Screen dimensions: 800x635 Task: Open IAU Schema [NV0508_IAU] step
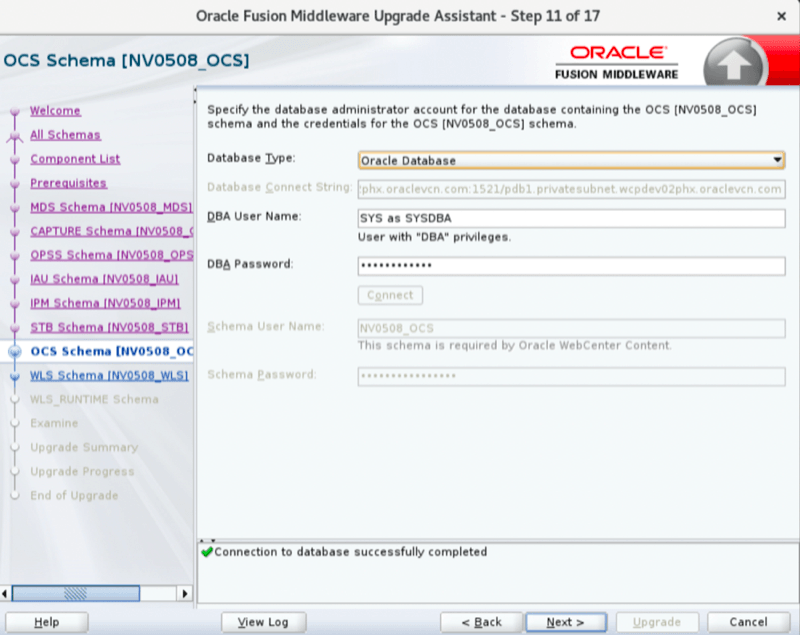coord(104,279)
